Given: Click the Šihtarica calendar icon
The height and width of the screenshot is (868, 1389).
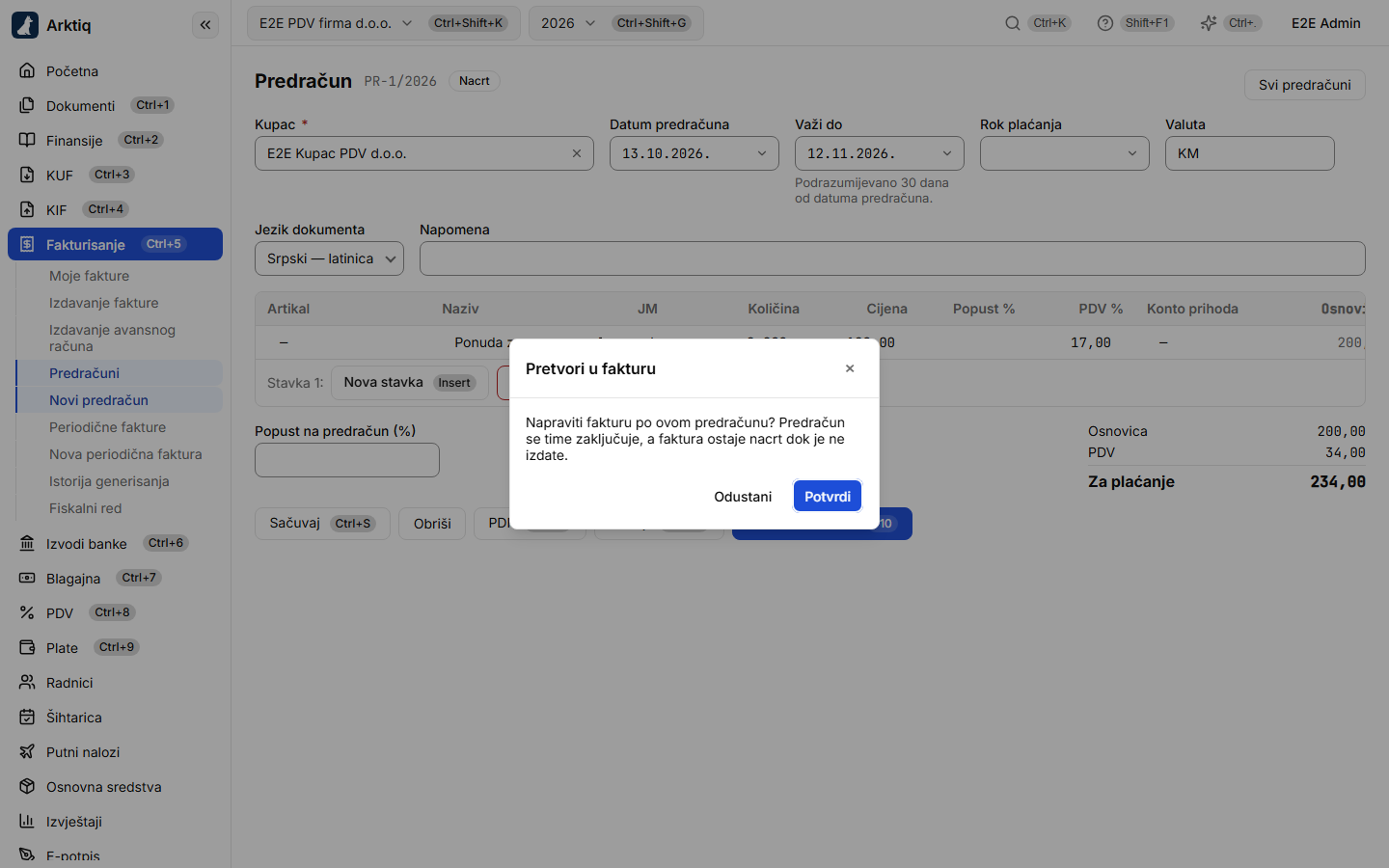Looking at the screenshot, I should coord(27,717).
